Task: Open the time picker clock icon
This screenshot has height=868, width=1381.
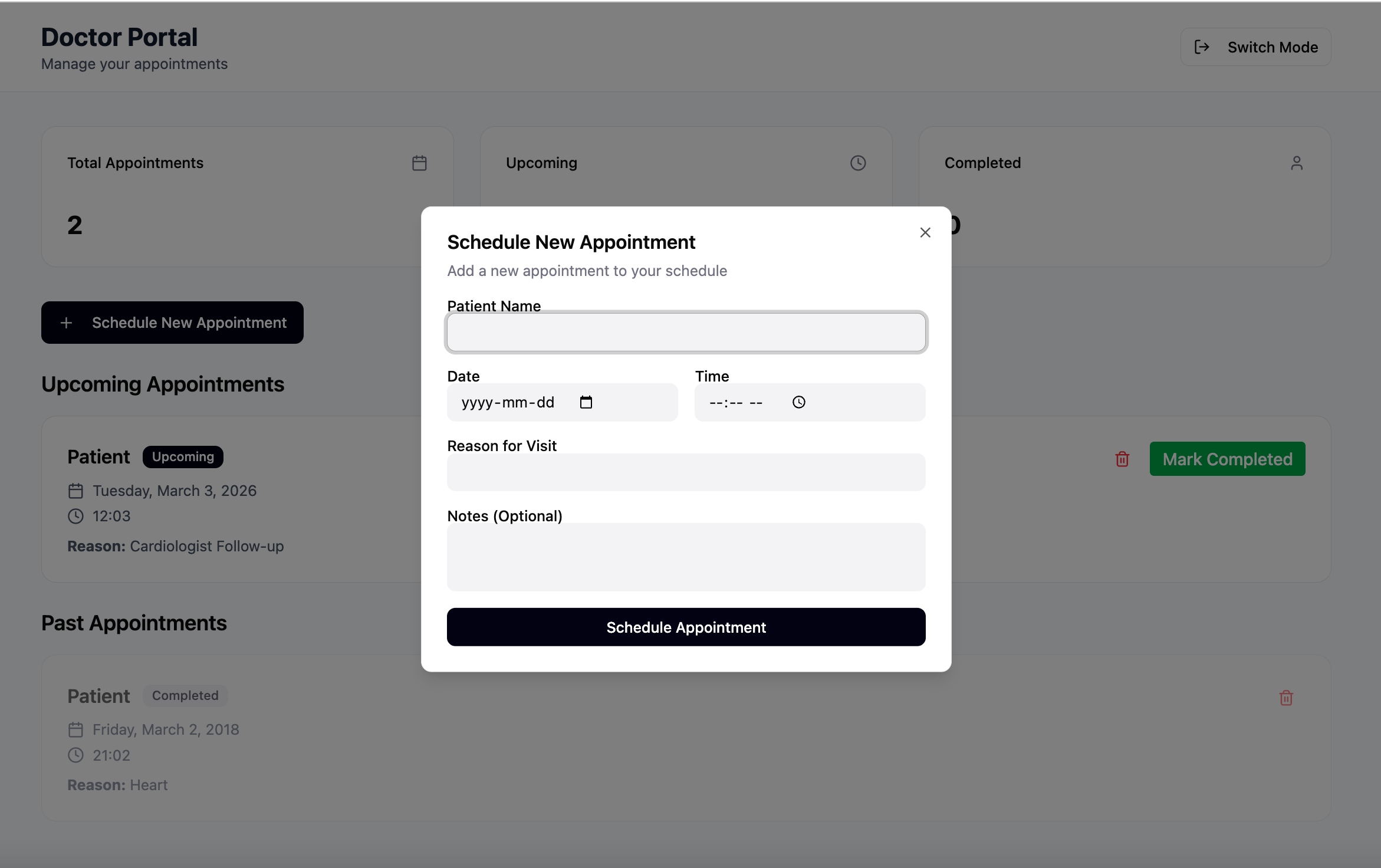Action: (798, 402)
